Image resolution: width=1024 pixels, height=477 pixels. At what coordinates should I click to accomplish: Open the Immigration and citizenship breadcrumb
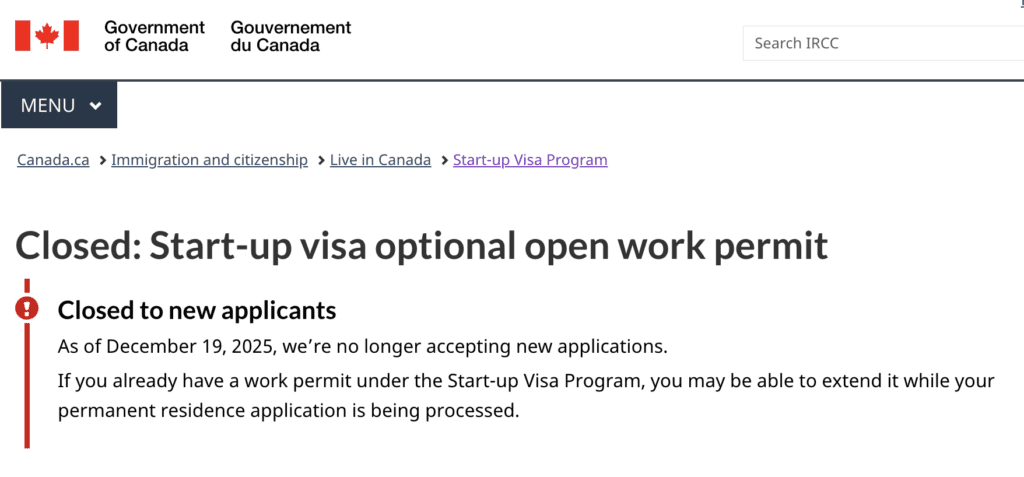click(209, 160)
